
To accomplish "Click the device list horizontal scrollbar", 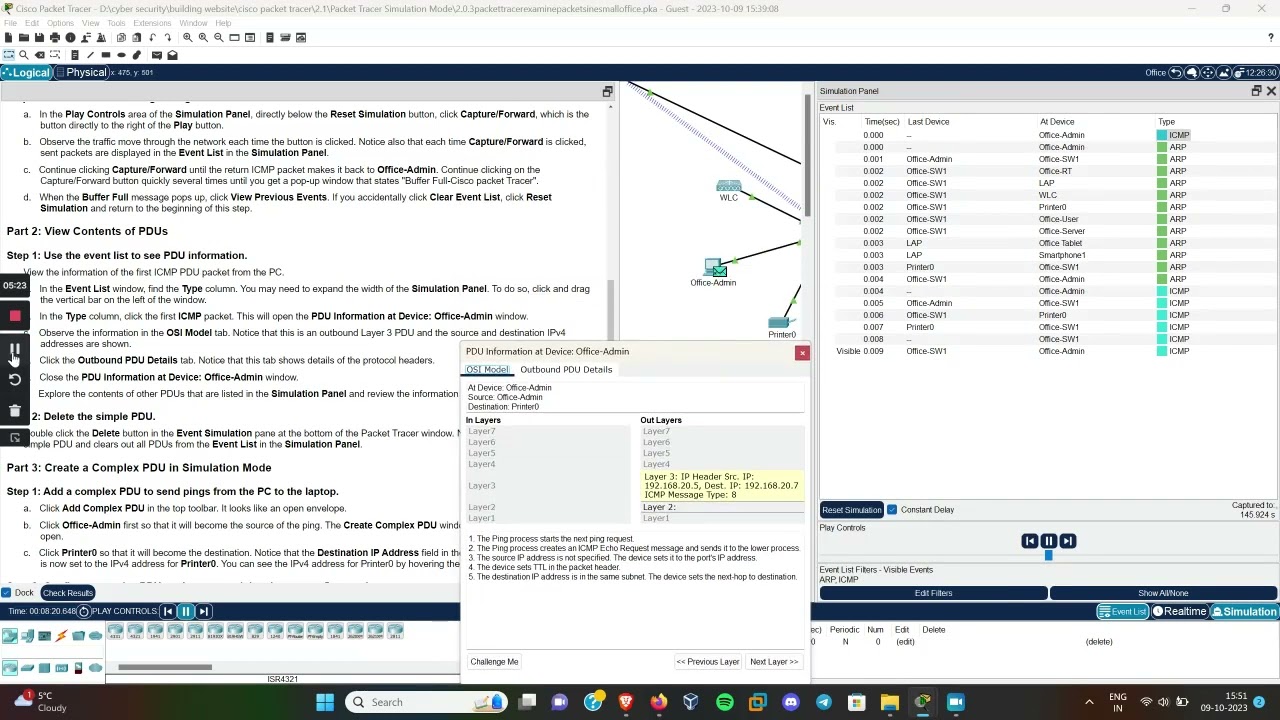I will 165,667.
